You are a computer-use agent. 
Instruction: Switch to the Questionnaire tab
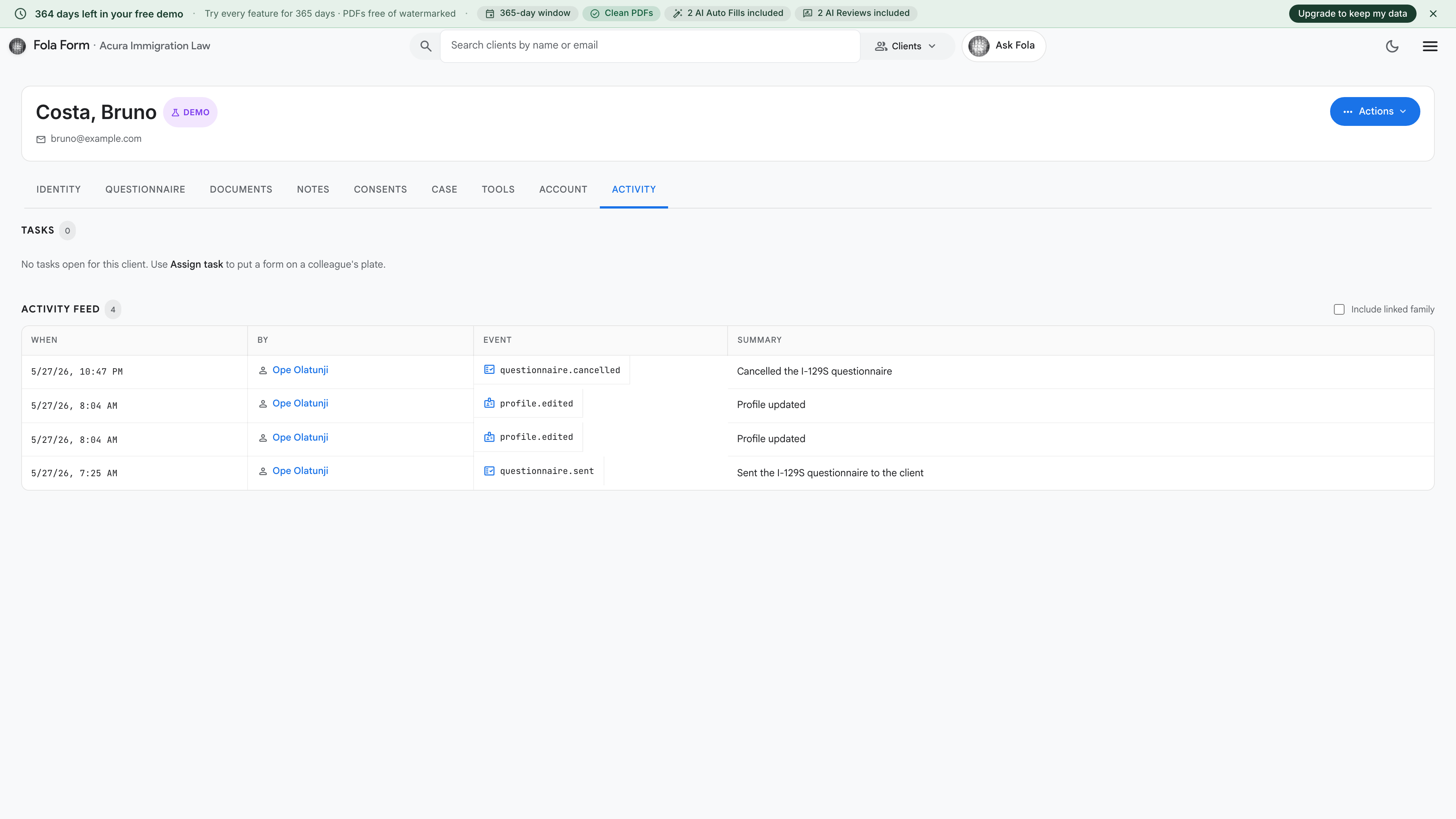tap(145, 189)
